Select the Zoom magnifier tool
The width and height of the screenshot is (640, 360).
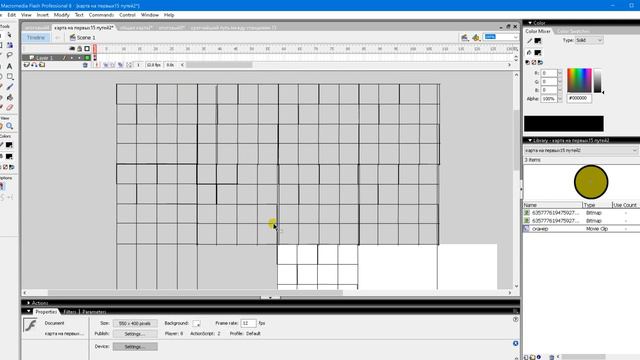pos(9,126)
